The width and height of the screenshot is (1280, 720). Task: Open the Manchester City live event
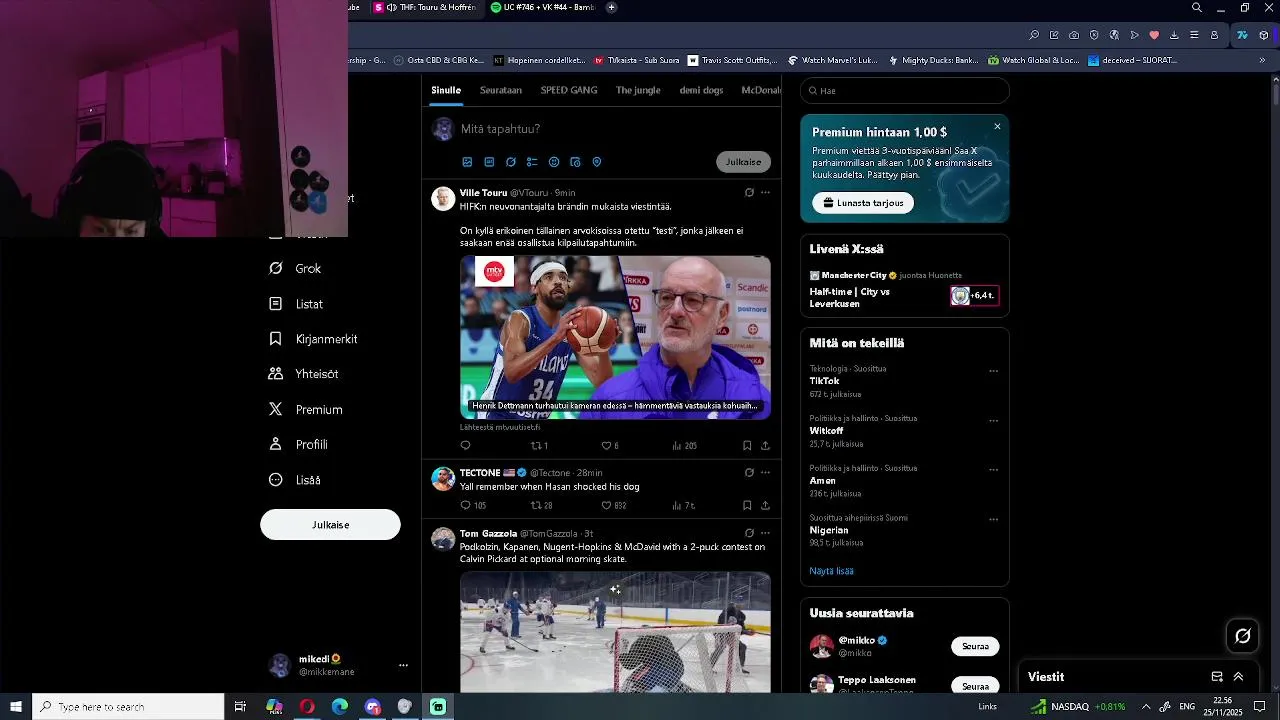[x=904, y=290]
